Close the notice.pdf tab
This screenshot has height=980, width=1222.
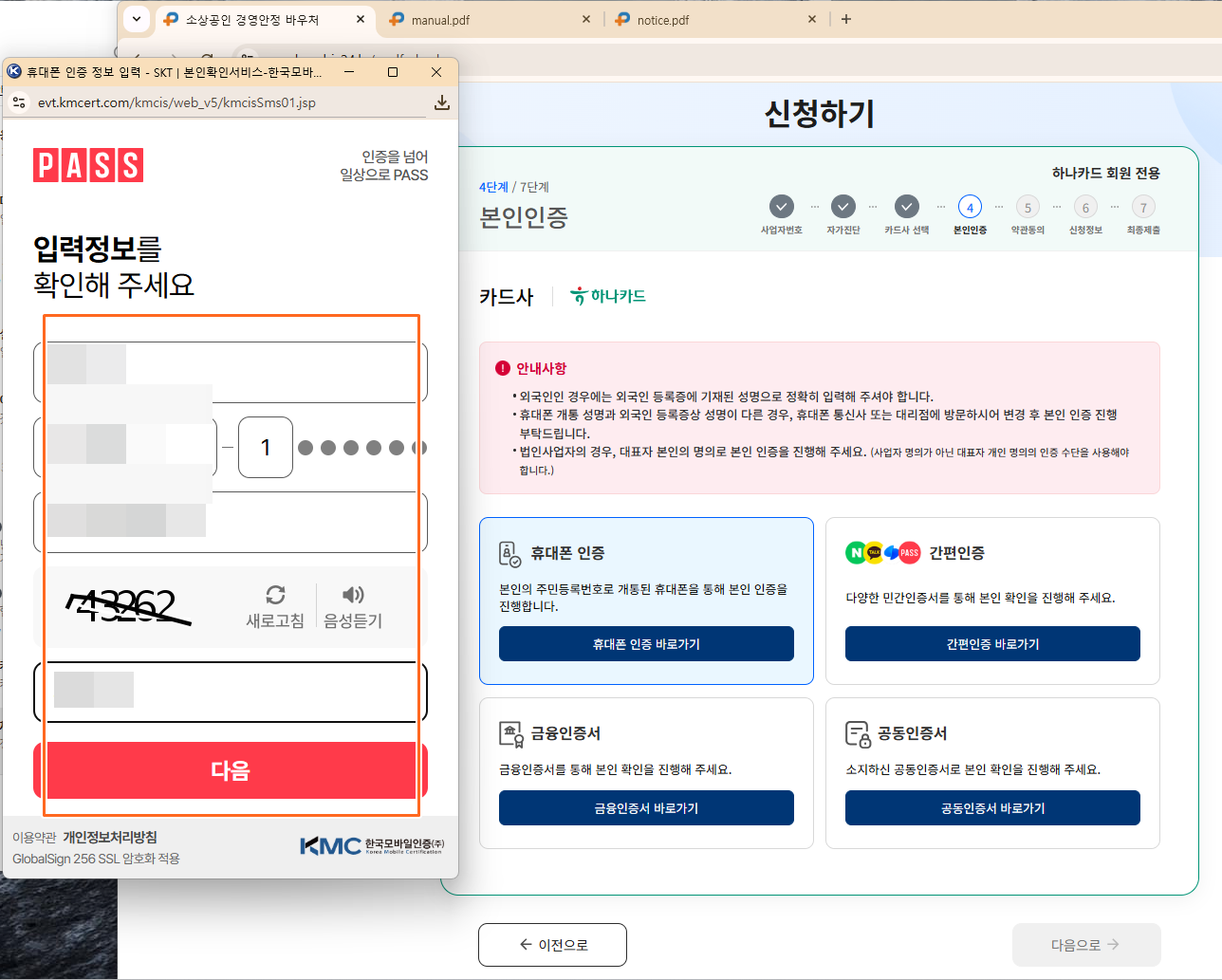point(812,19)
